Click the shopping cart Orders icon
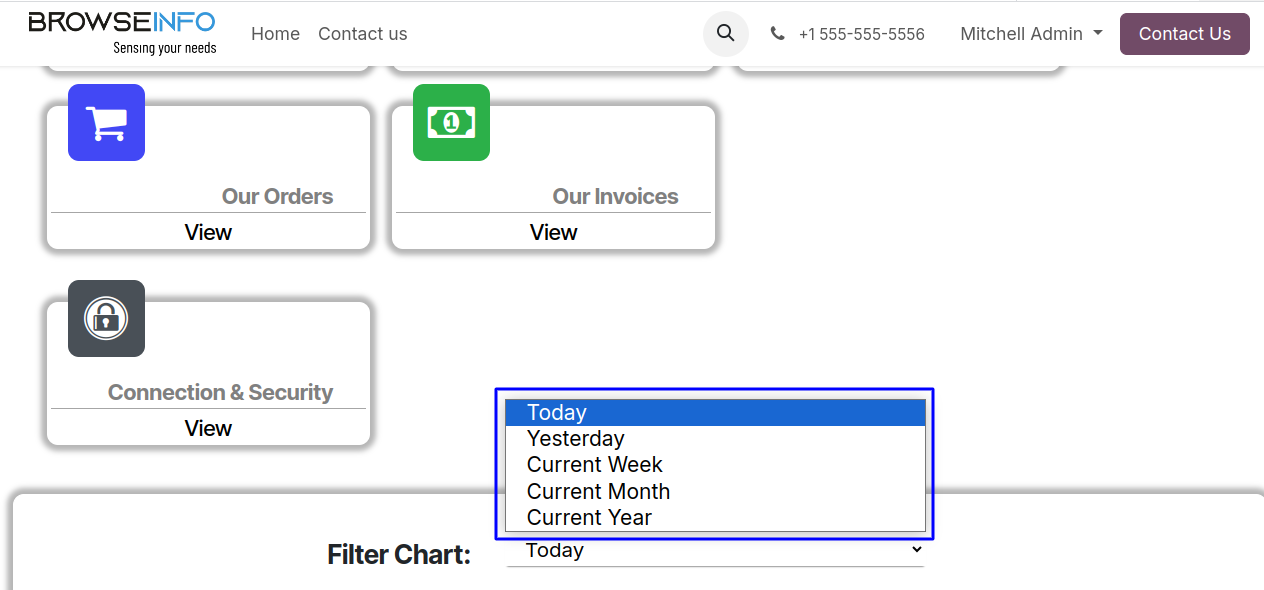The height and width of the screenshot is (590, 1264). pos(106,122)
